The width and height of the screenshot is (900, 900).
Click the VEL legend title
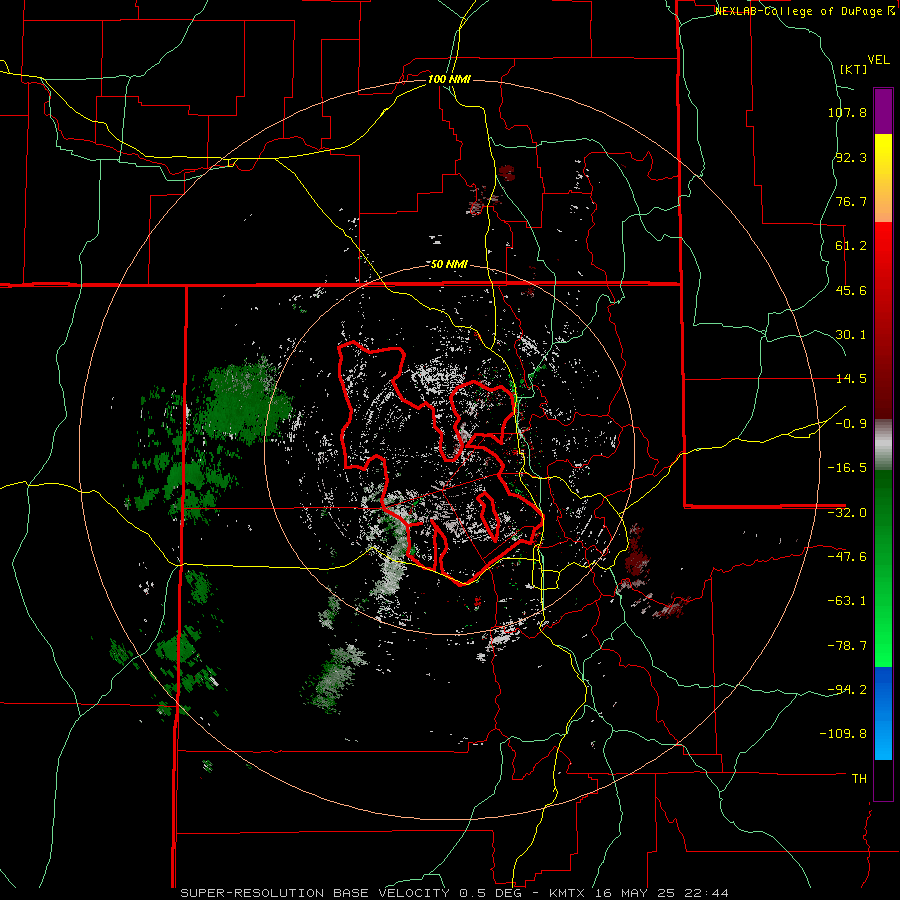(x=878, y=60)
